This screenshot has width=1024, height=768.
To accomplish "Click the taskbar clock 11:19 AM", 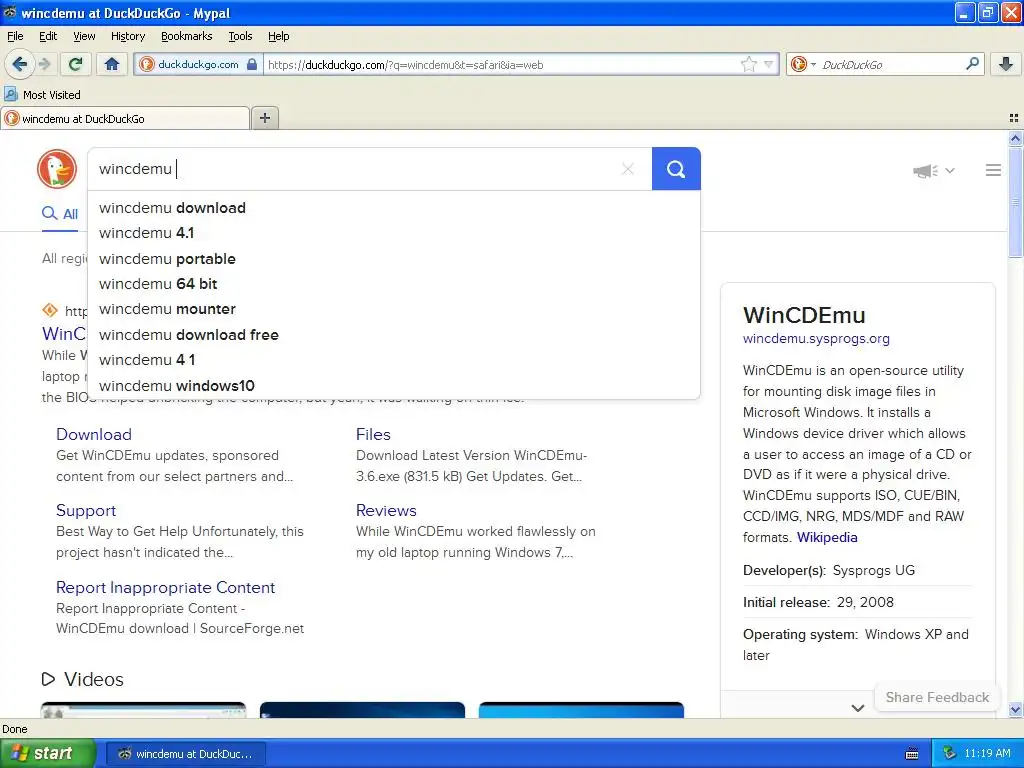I will point(987,753).
